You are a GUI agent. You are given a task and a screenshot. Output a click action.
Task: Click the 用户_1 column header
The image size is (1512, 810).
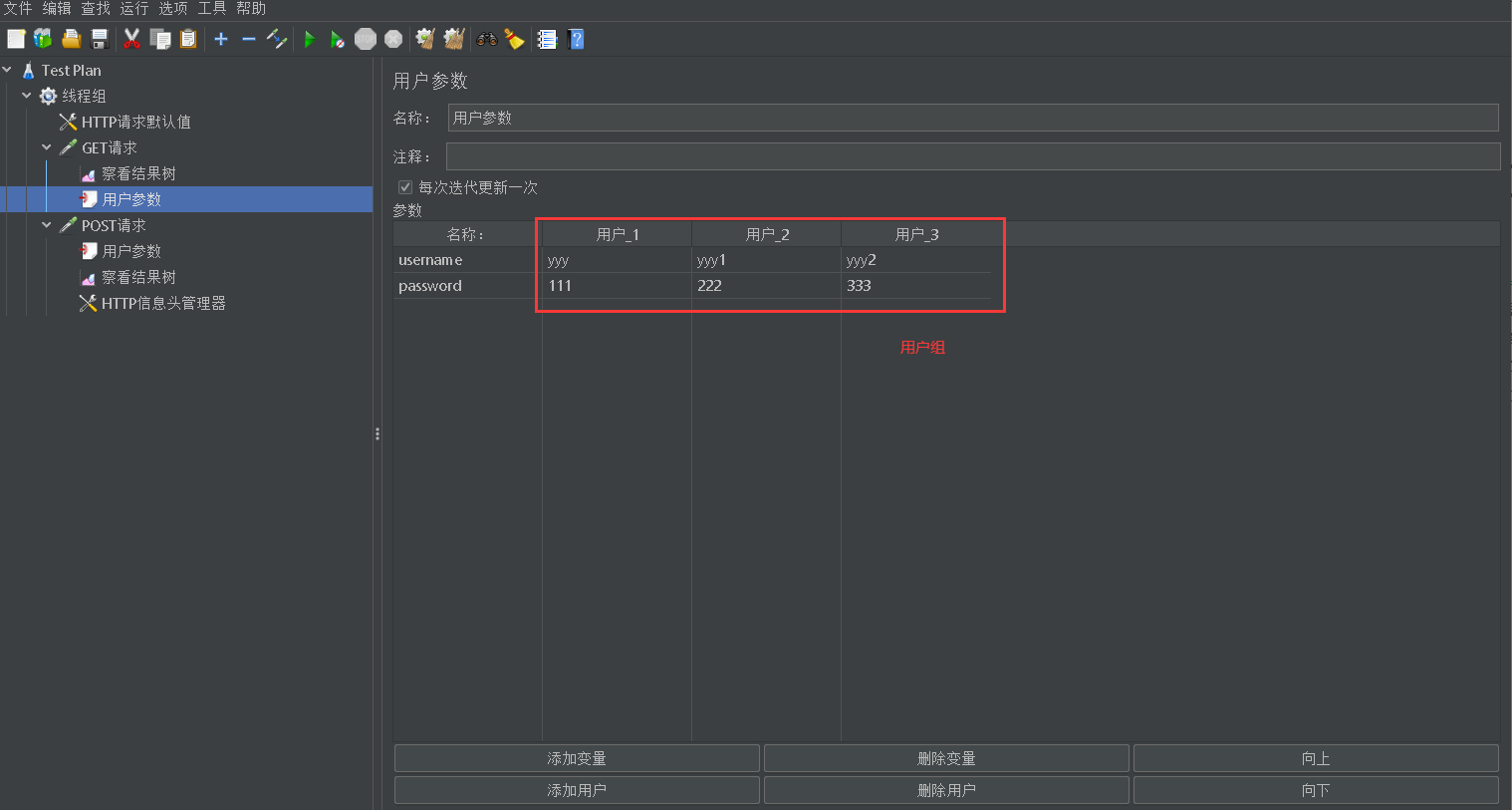click(618, 234)
